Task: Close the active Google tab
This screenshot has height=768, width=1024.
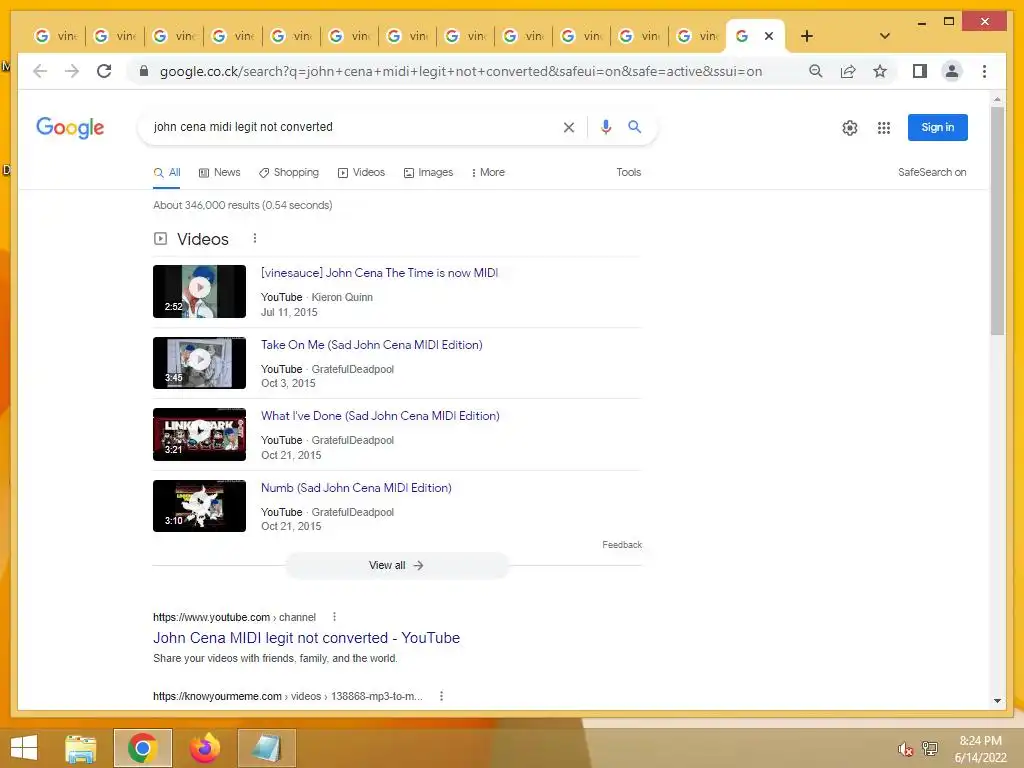Action: point(769,36)
